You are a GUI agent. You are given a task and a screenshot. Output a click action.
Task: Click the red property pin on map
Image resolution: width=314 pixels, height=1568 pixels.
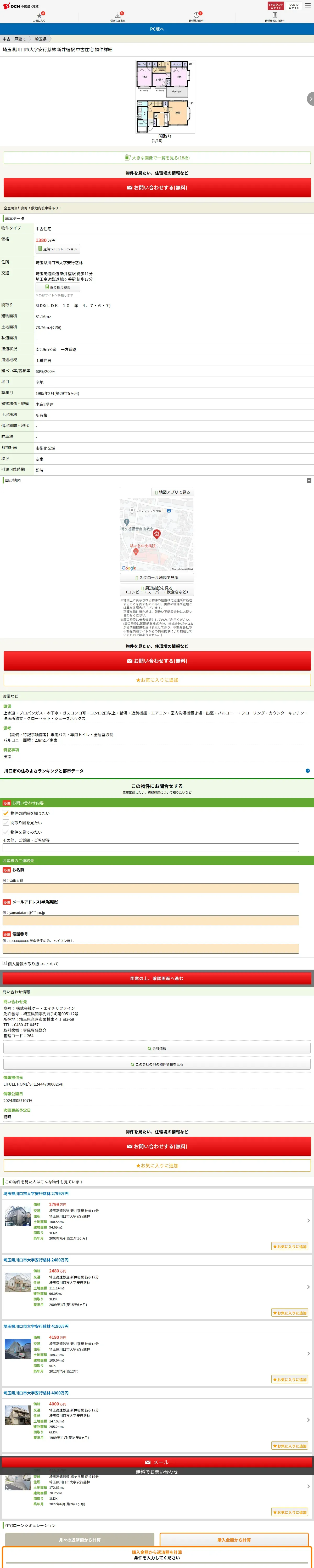[x=156, y=534]
